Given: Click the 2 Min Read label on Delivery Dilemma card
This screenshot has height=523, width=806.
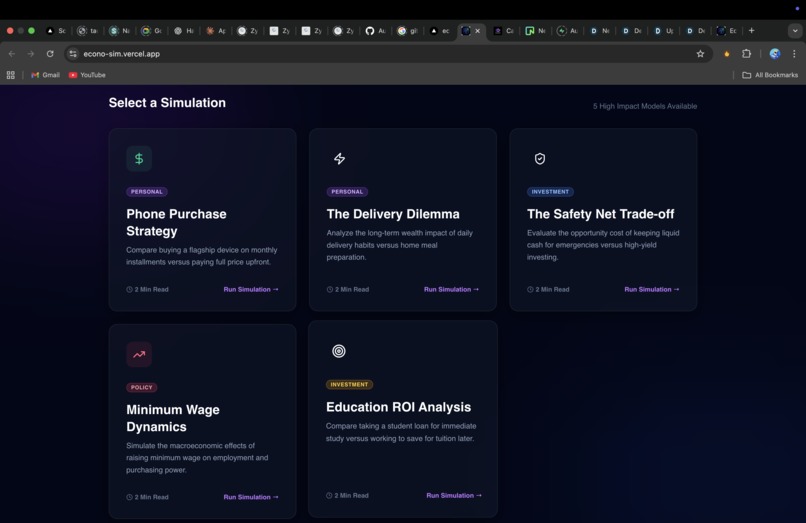Looking at the screenshot, I should (x=348, y=290).
